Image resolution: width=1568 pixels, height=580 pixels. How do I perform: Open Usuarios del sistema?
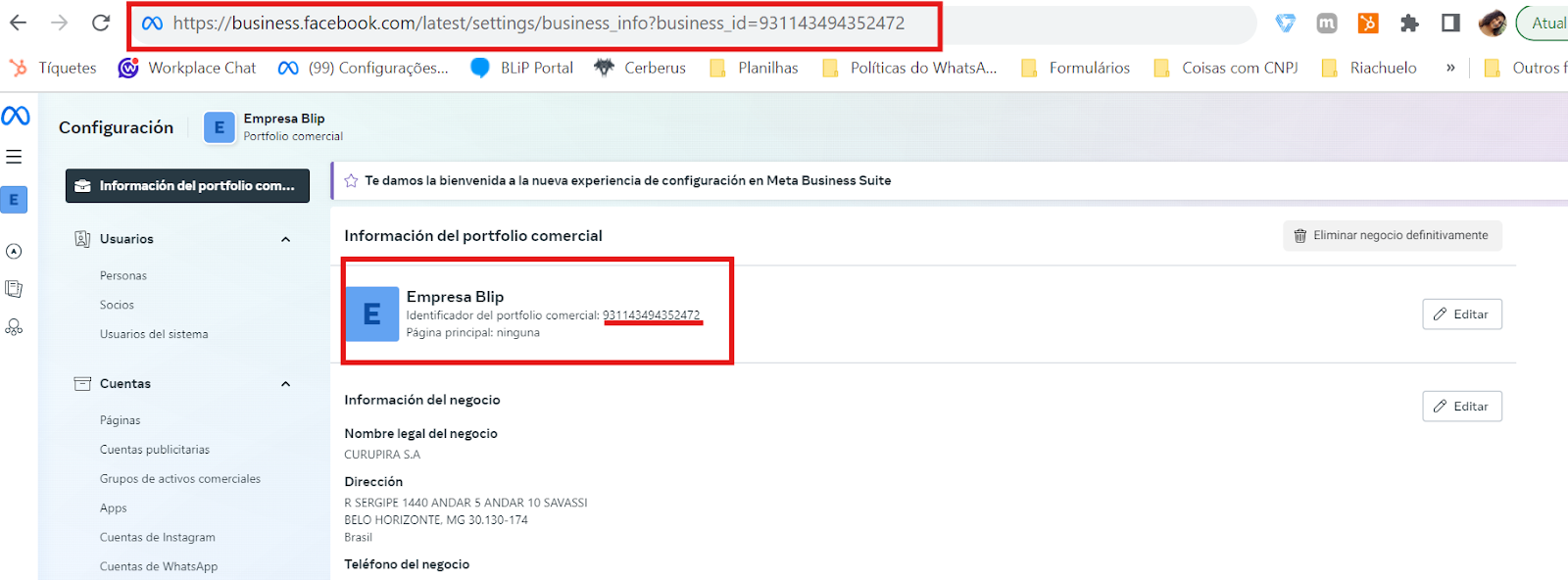tap(154, 335)
